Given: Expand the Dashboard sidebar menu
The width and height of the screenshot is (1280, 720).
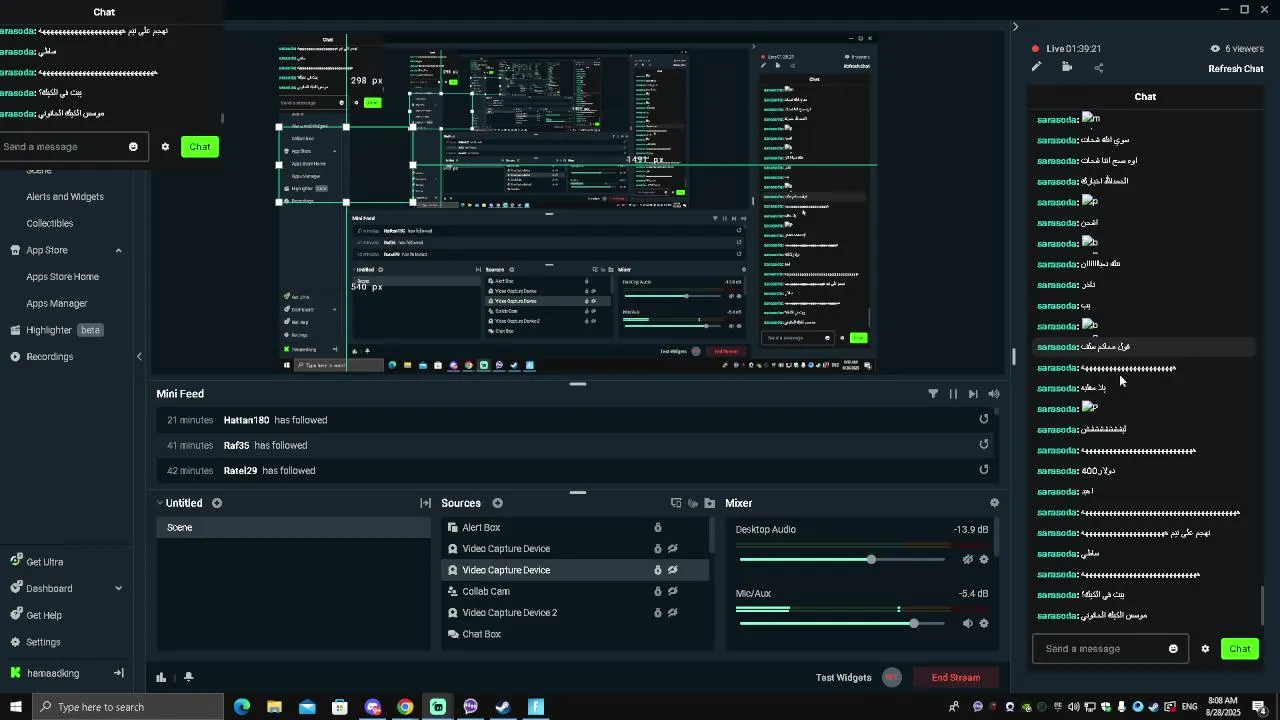Looking at the screenshot, I should 118,589.
